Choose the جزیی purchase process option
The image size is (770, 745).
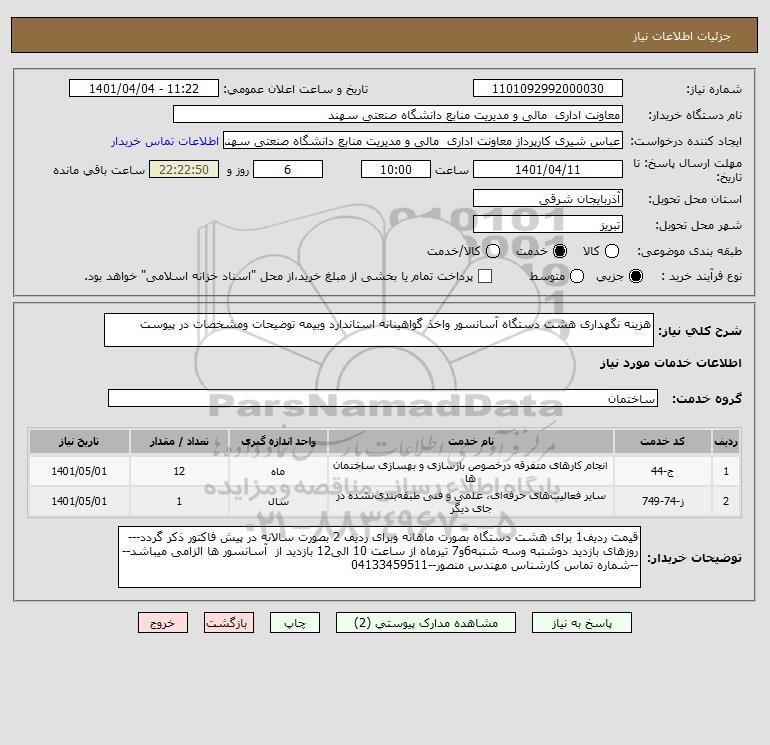click(x=635, y=276)
